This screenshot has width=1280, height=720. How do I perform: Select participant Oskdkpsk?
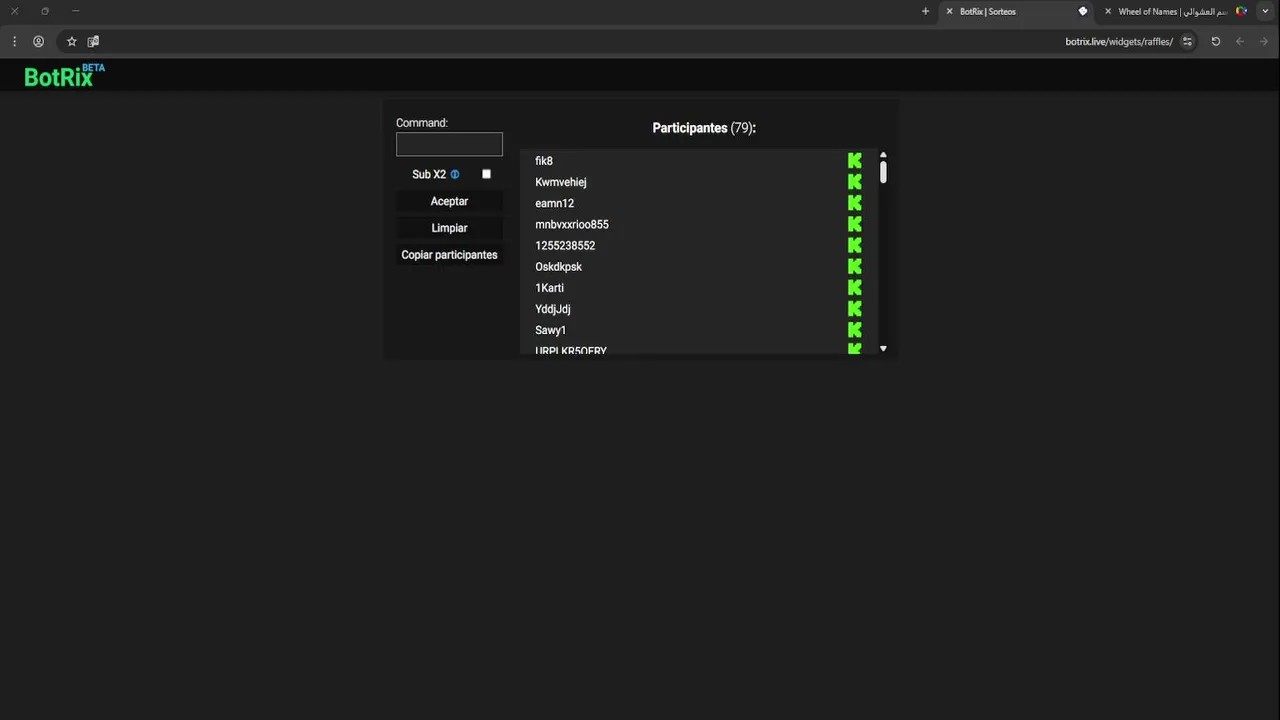tap(559, 267)
